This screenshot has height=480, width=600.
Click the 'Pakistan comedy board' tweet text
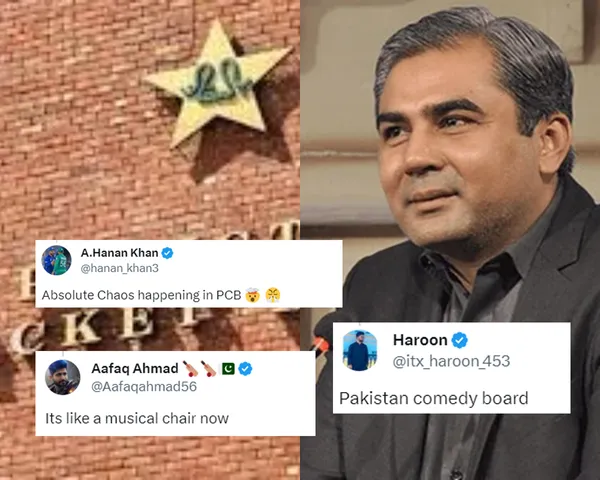tap(434, 398)
